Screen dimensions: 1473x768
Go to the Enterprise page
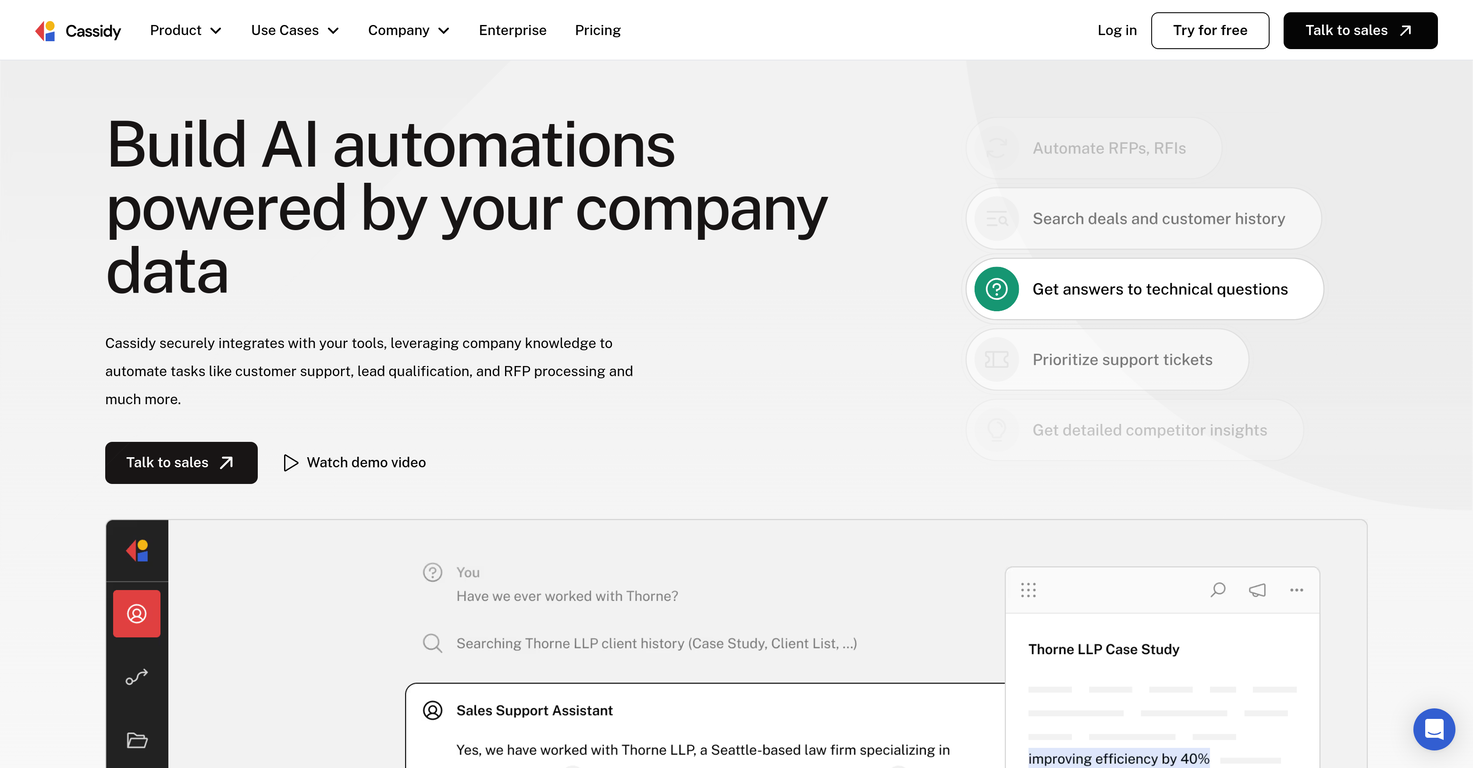(512, 31)
